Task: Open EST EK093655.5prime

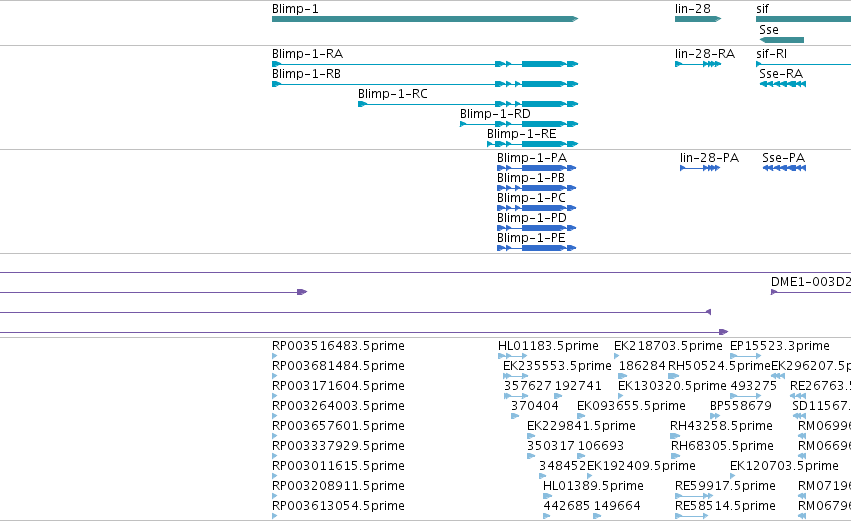Action: pyautogui.click(x=631, y=406)
